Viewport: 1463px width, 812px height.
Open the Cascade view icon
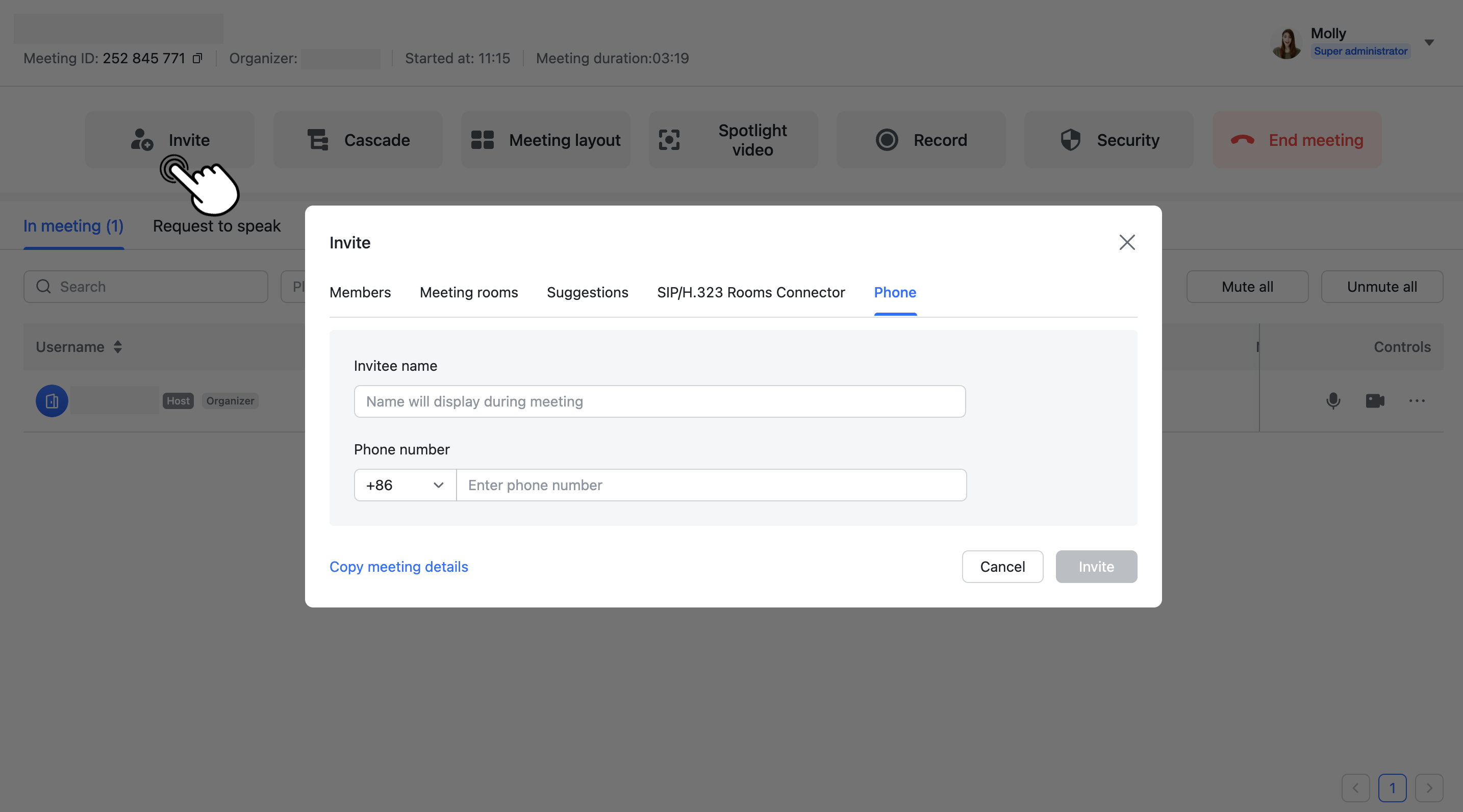tap(319, 140)
